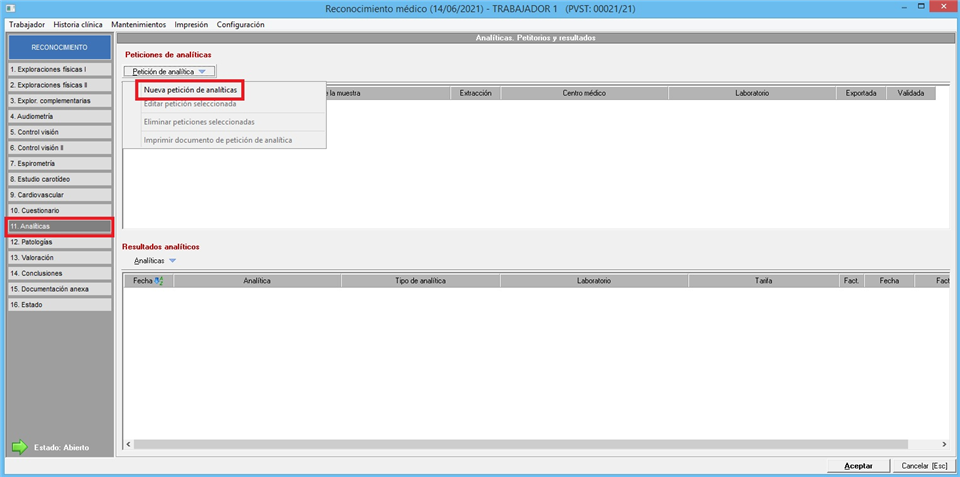Click the Estado: Abierto status text
This screenshot has height=477, width=960.
pos(61,448)
